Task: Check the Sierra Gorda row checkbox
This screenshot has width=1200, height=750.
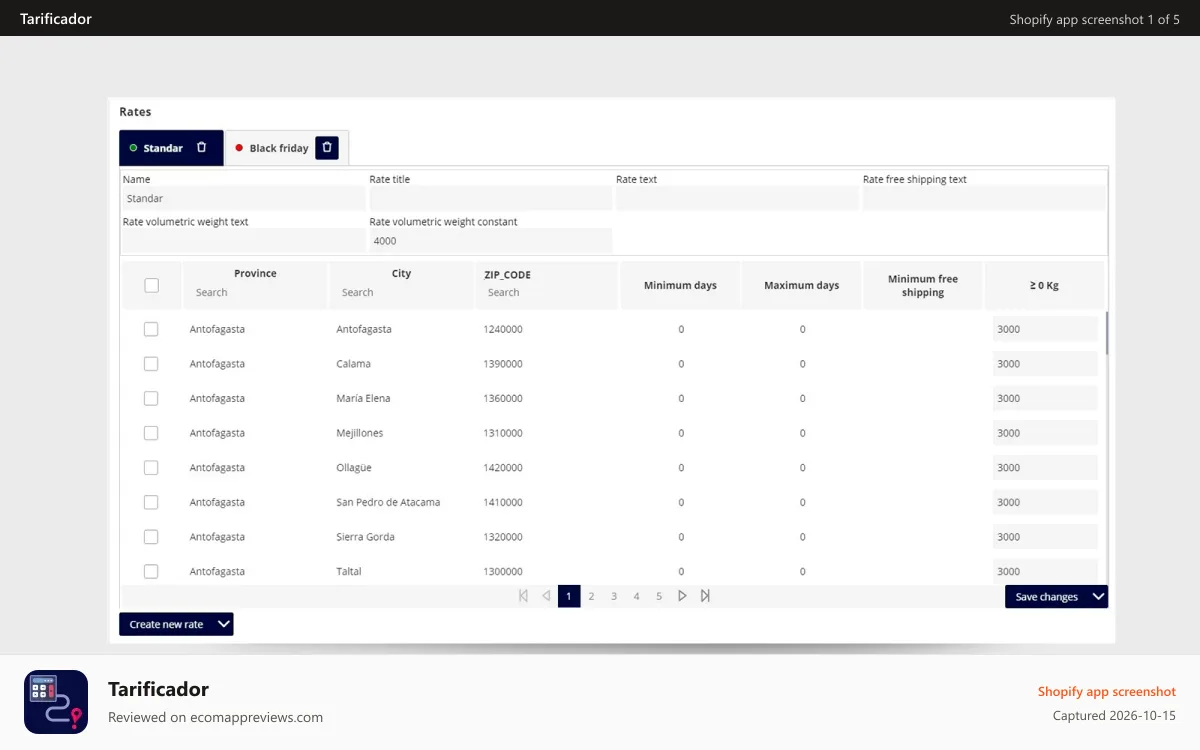Action: point(151,537)
